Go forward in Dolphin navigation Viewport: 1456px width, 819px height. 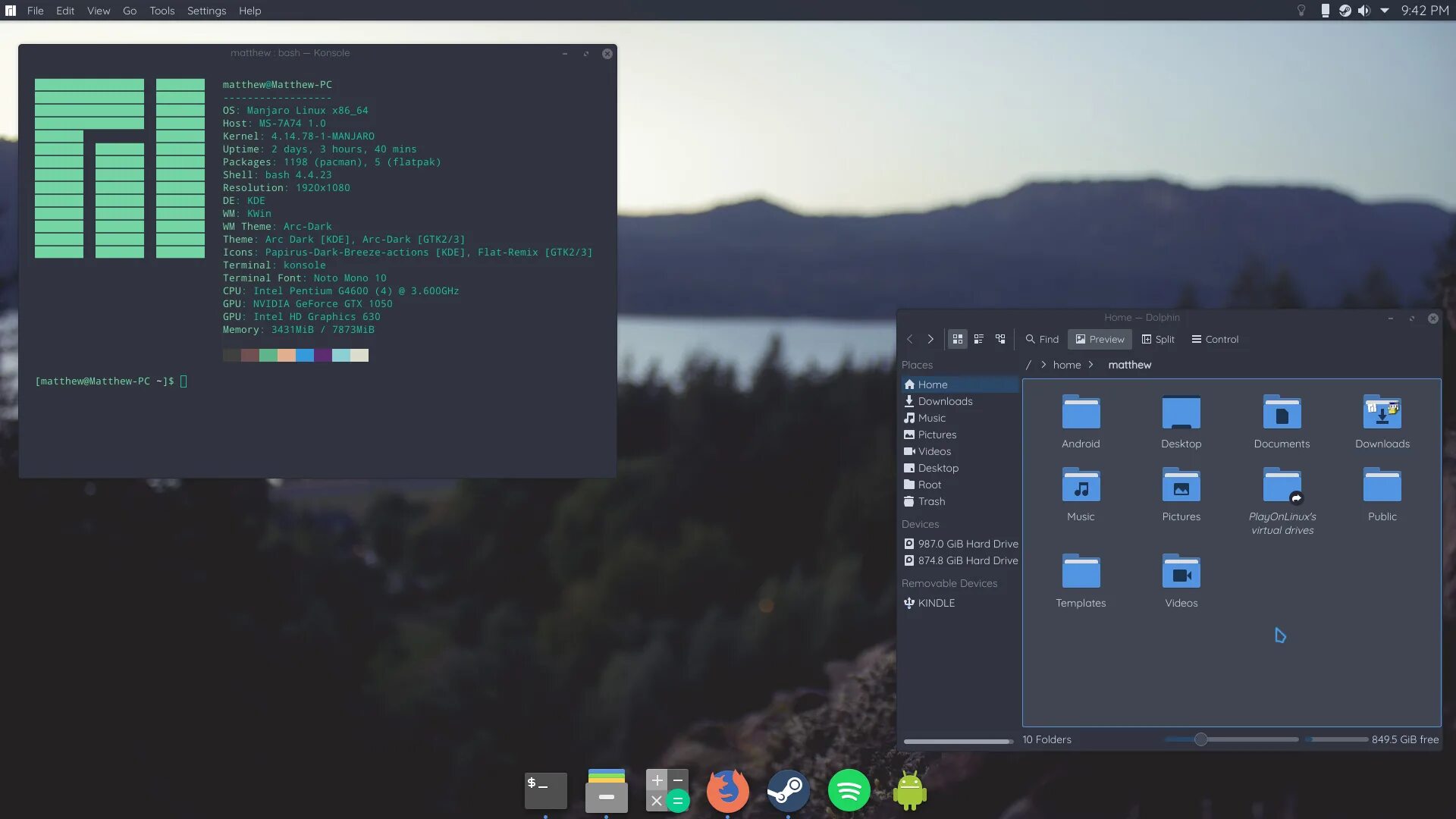pos(930,339)
